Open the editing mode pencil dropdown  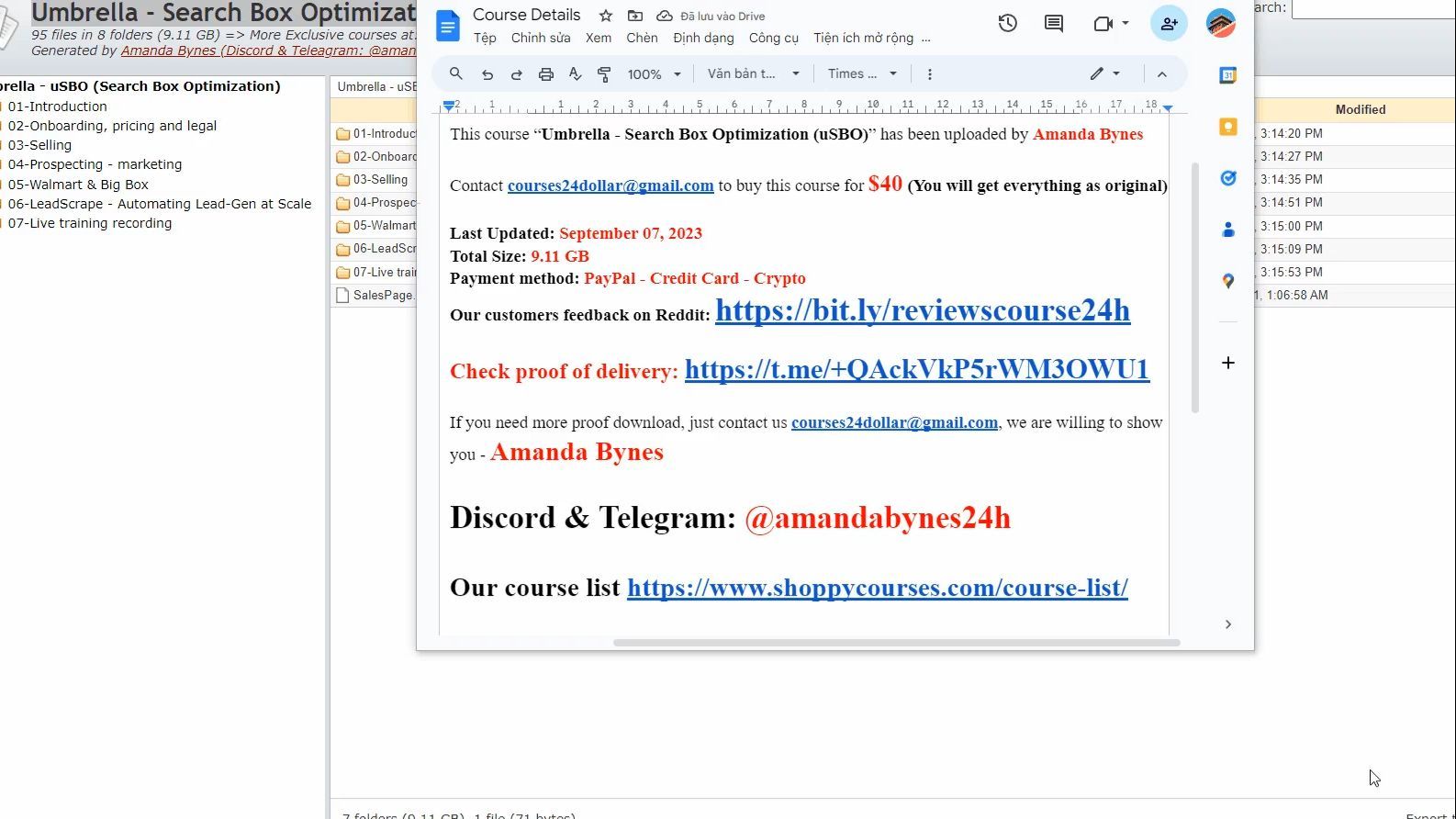(1105, 74)
